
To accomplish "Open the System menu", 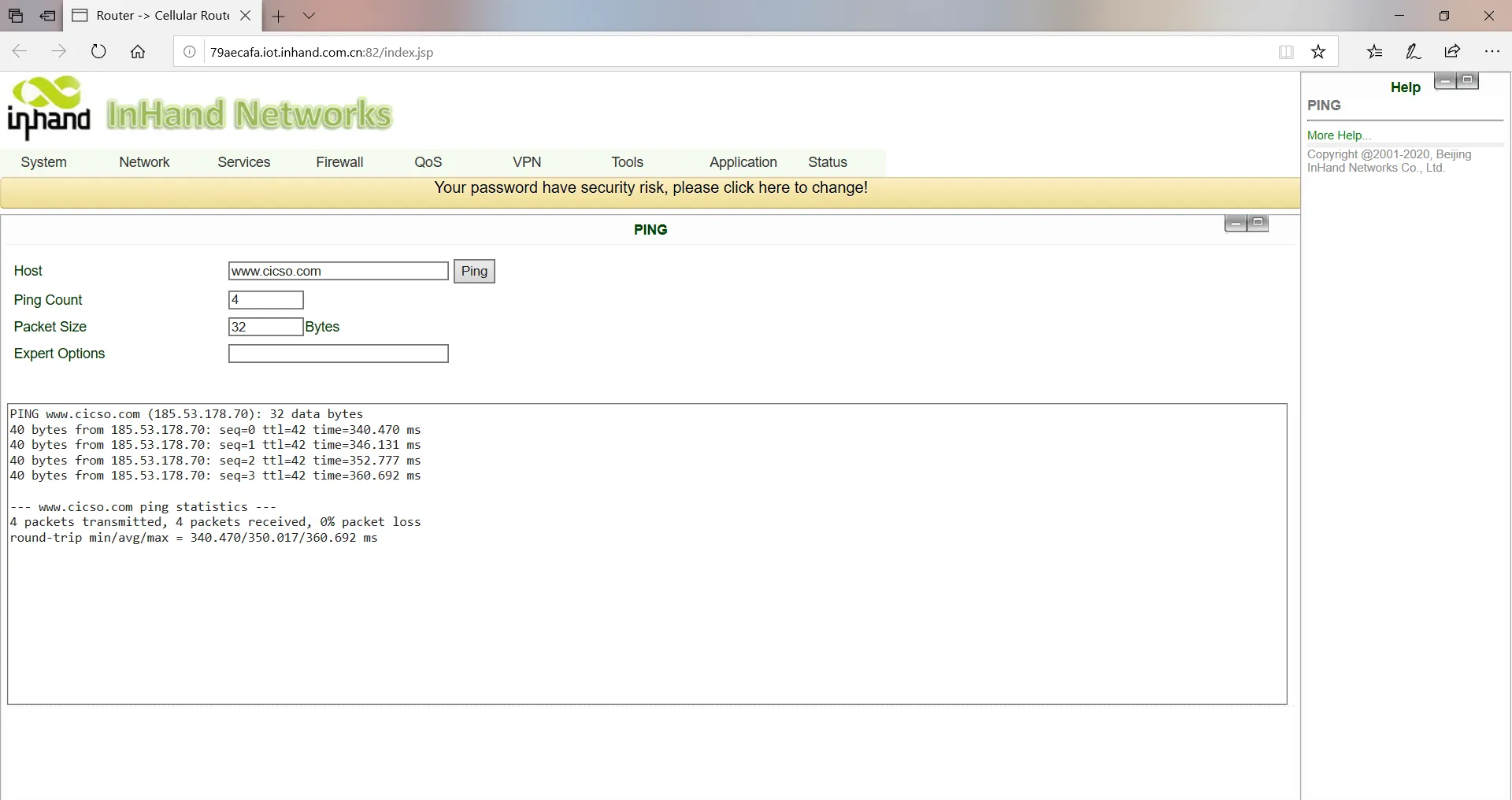I will pos(44,162).
